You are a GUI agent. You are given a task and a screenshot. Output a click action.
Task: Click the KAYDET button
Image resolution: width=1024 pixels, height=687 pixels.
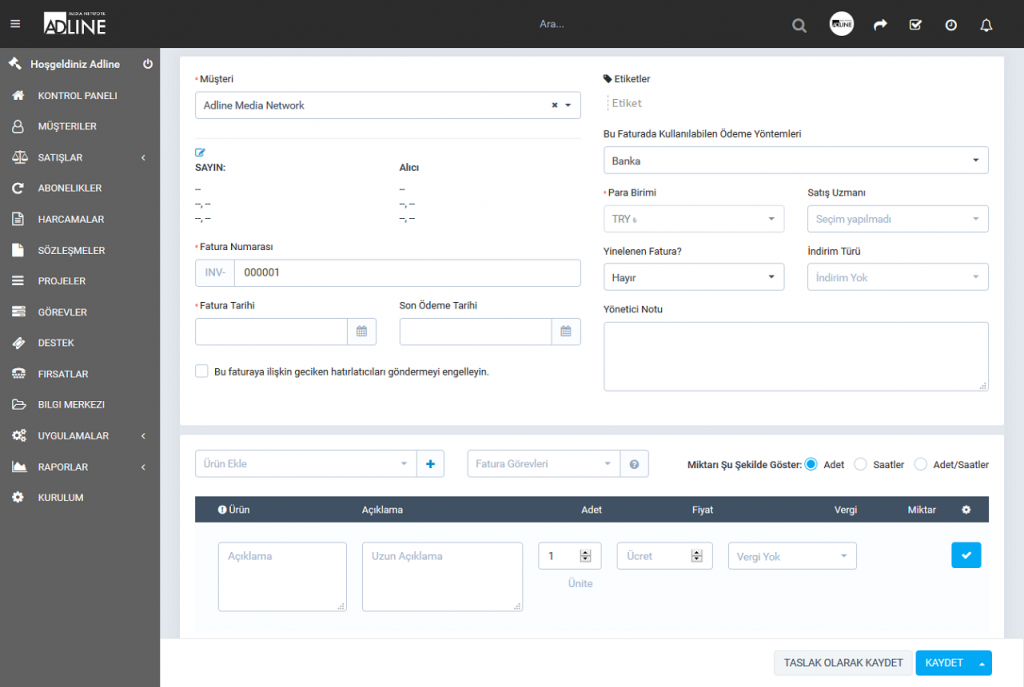pos(943,663)
